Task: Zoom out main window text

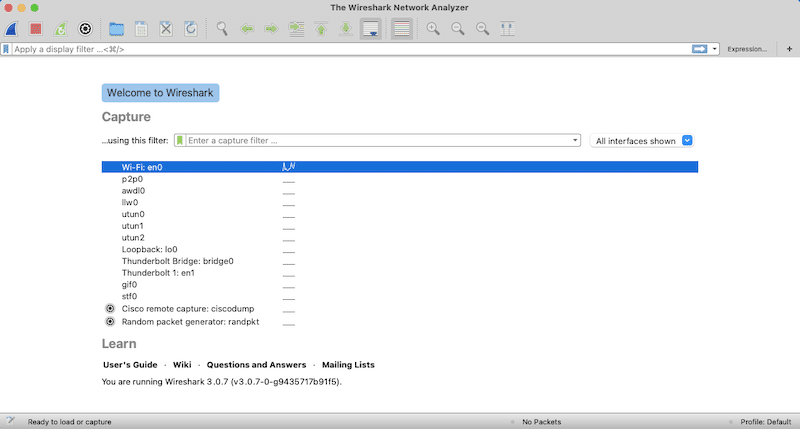Action: pos(458,29)
